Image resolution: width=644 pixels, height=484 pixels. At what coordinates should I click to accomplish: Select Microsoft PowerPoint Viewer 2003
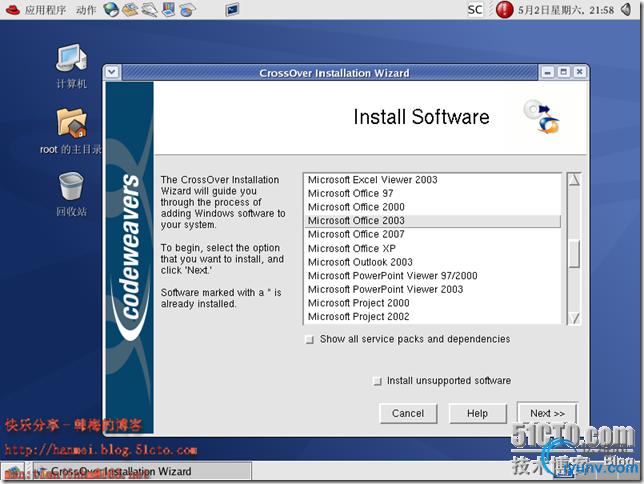click(x=432, y=289)
